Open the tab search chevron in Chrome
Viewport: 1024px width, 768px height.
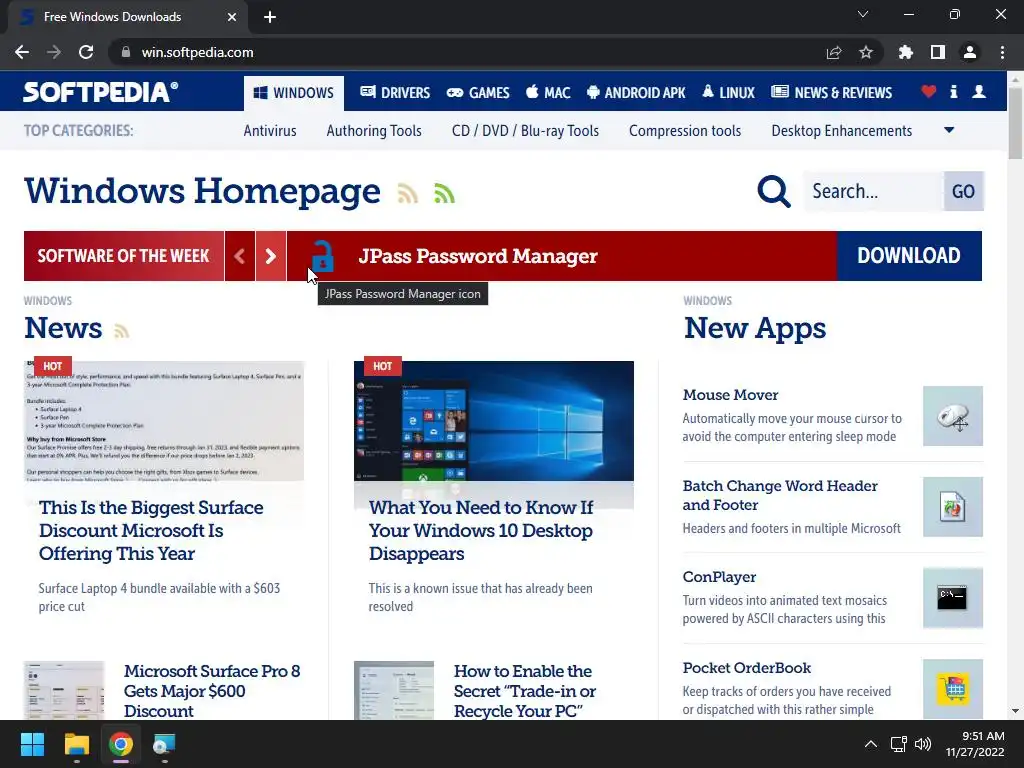pyautogui.click(x=863, y=14)
